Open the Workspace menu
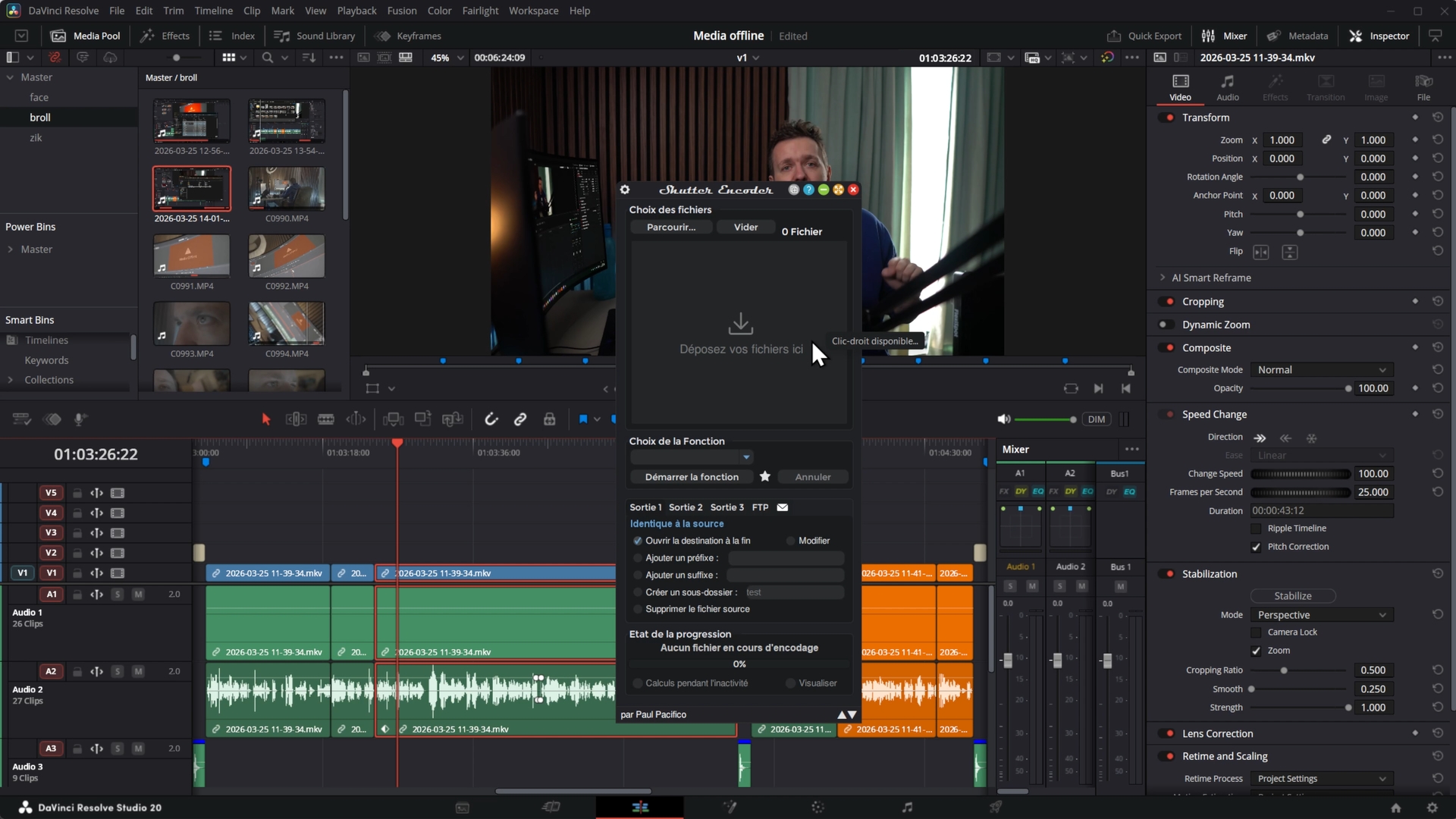Viewport: 1456px width, 819px height. coord(533,11)
